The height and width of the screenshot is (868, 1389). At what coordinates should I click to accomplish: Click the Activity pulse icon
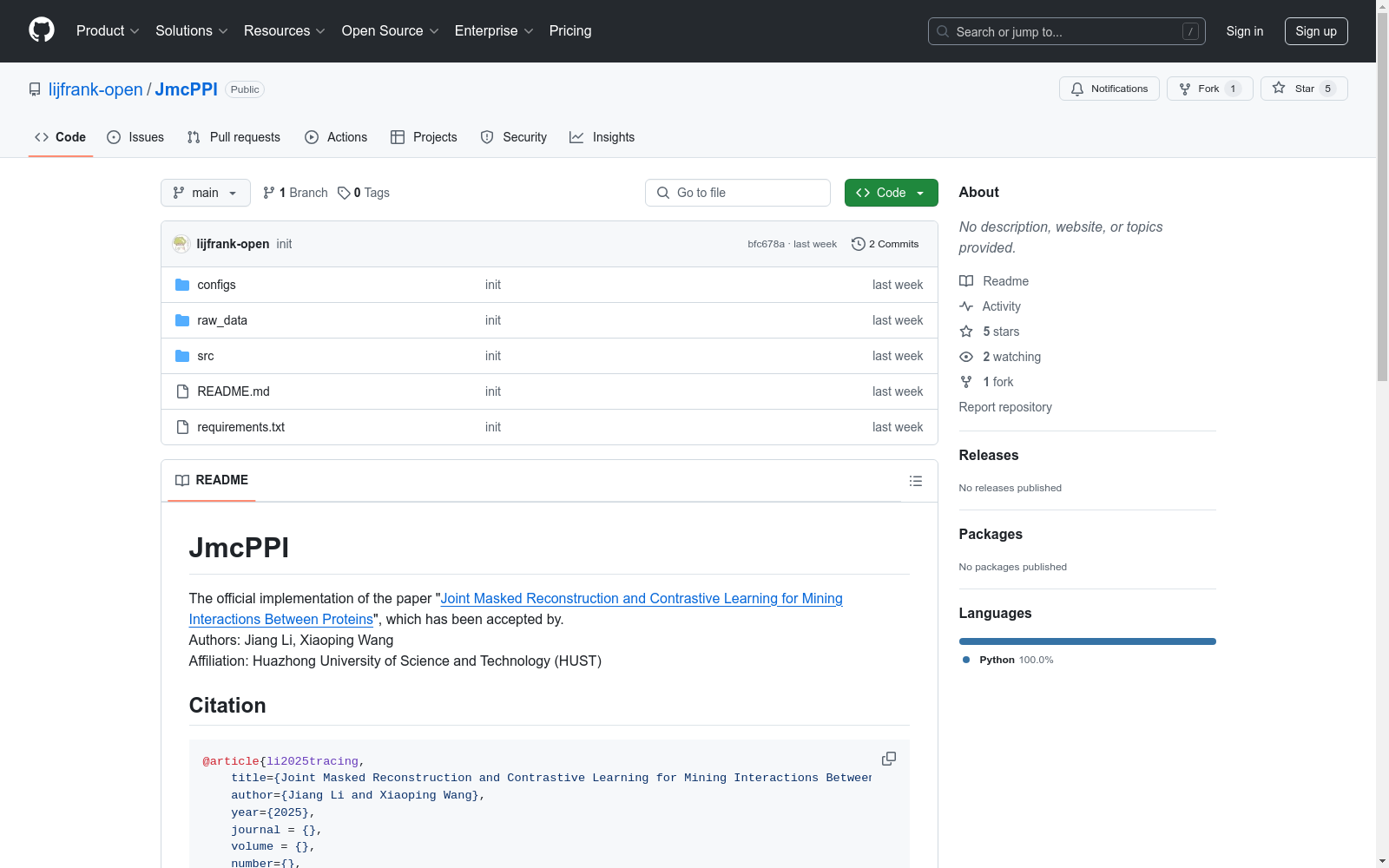tap(966, 306)
